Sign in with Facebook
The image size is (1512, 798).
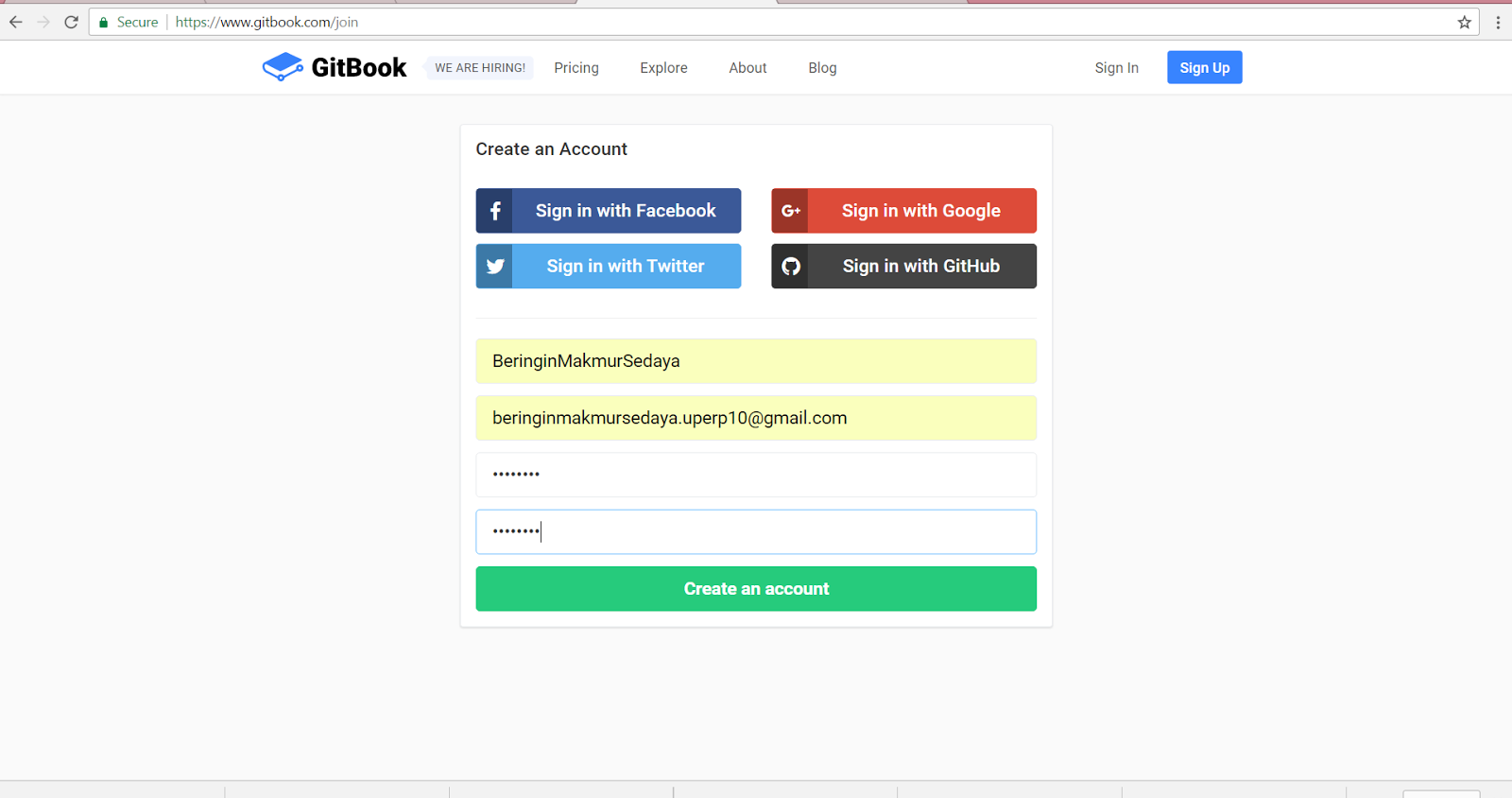click(609, 211)
